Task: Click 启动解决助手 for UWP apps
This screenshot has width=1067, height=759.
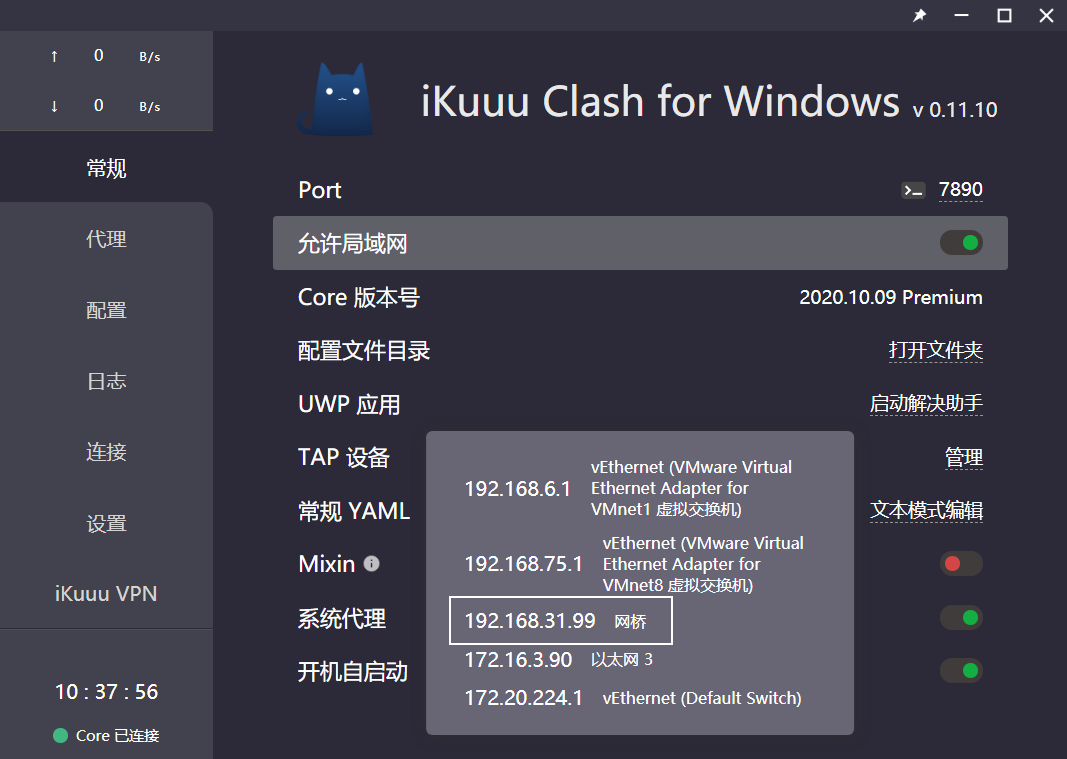Action: (x=926, y=404)
